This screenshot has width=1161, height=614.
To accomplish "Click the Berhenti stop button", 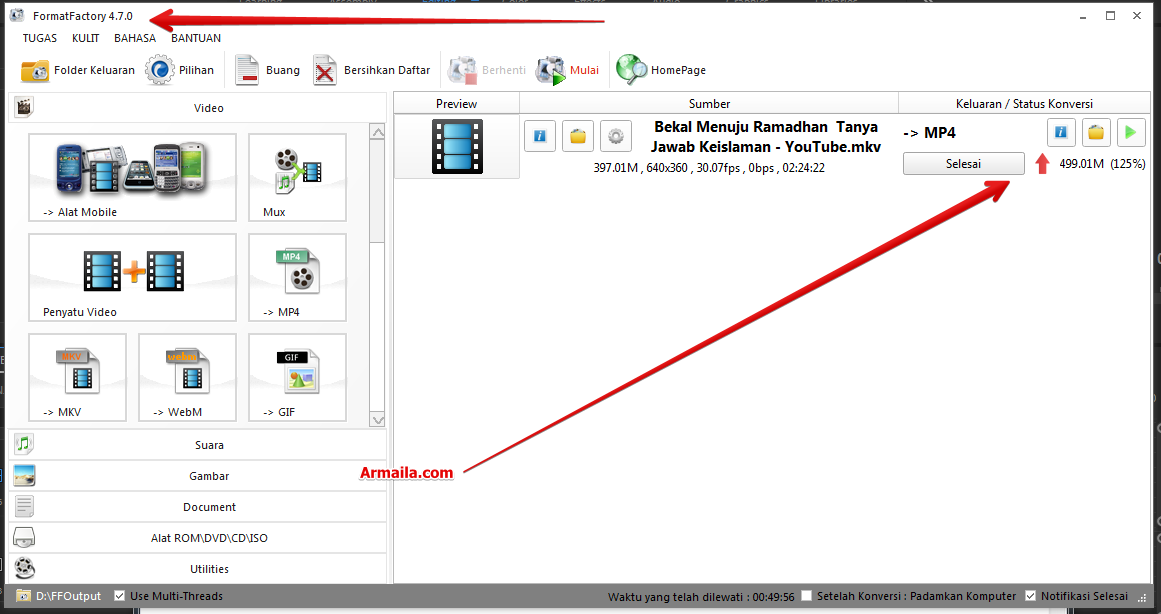I will coord(486,70).
